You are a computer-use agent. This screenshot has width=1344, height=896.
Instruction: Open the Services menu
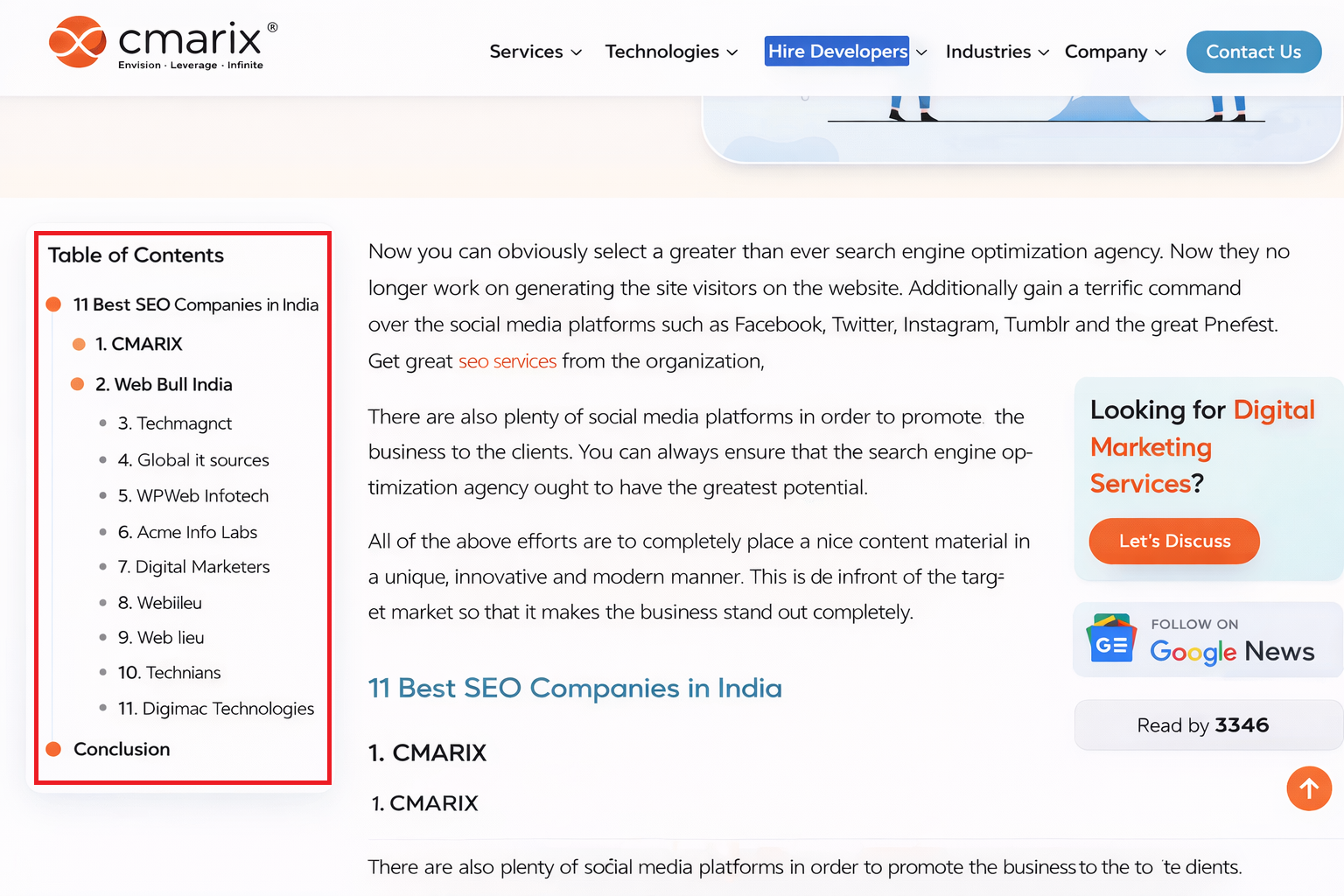tap(527, 52)
